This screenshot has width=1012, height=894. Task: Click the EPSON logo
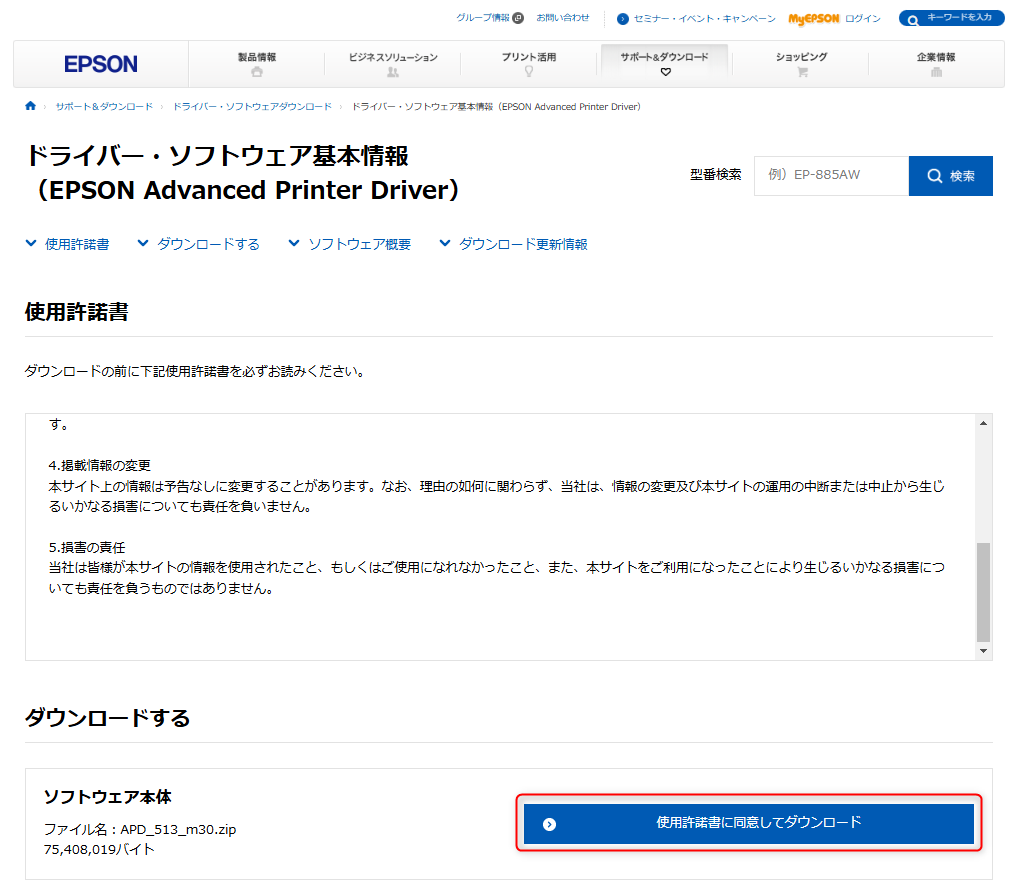pyautogui.click(x=101, y=64)
